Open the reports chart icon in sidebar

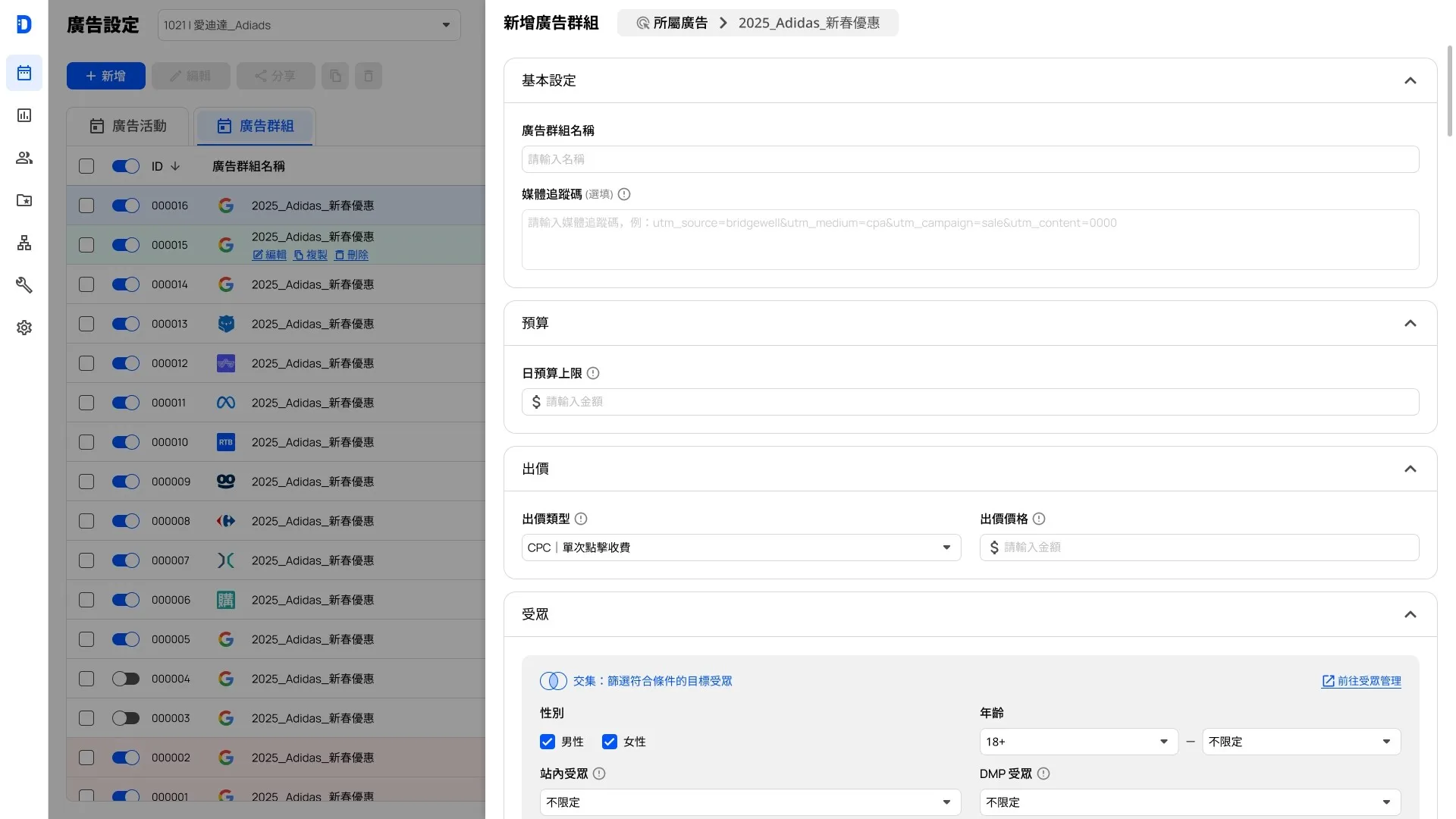pyautogui.click(x=24, y=115)
